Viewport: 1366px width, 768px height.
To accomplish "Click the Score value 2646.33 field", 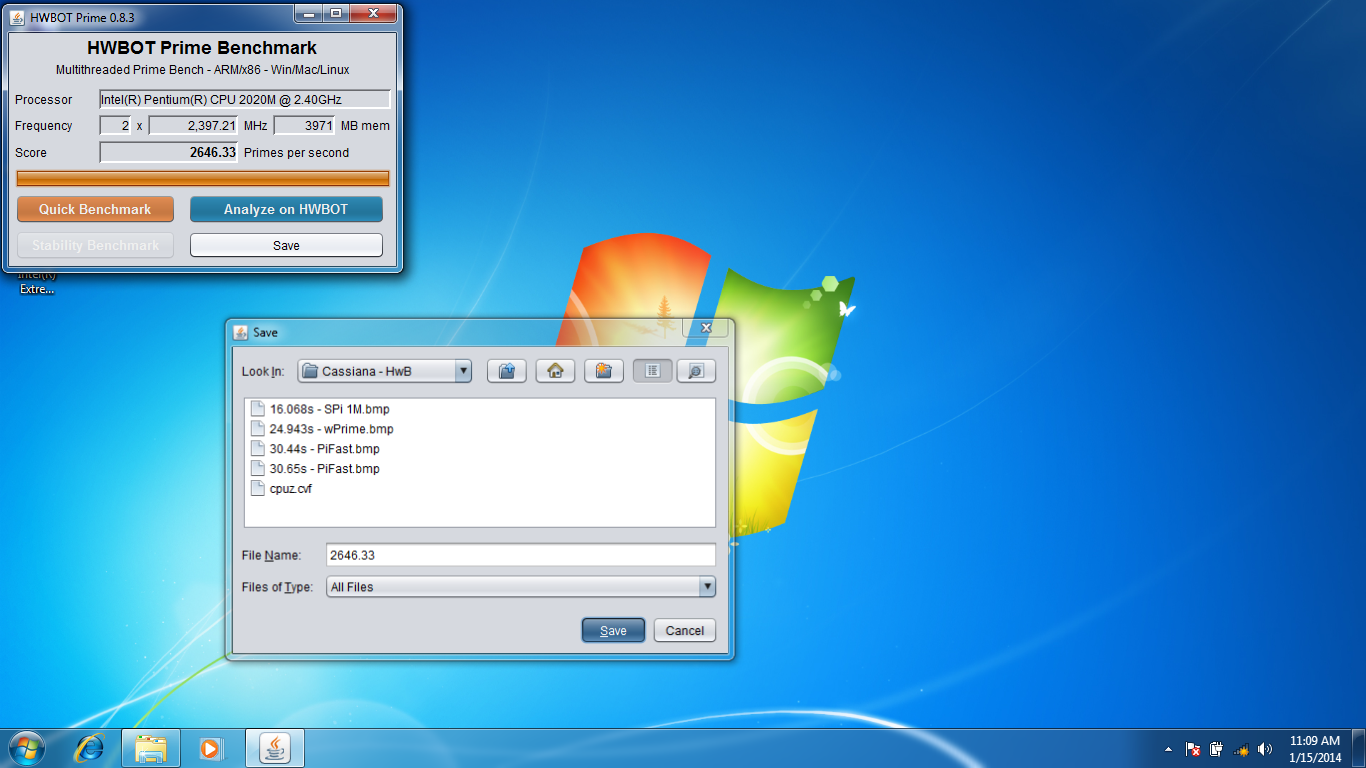I will tap(168, 152).
